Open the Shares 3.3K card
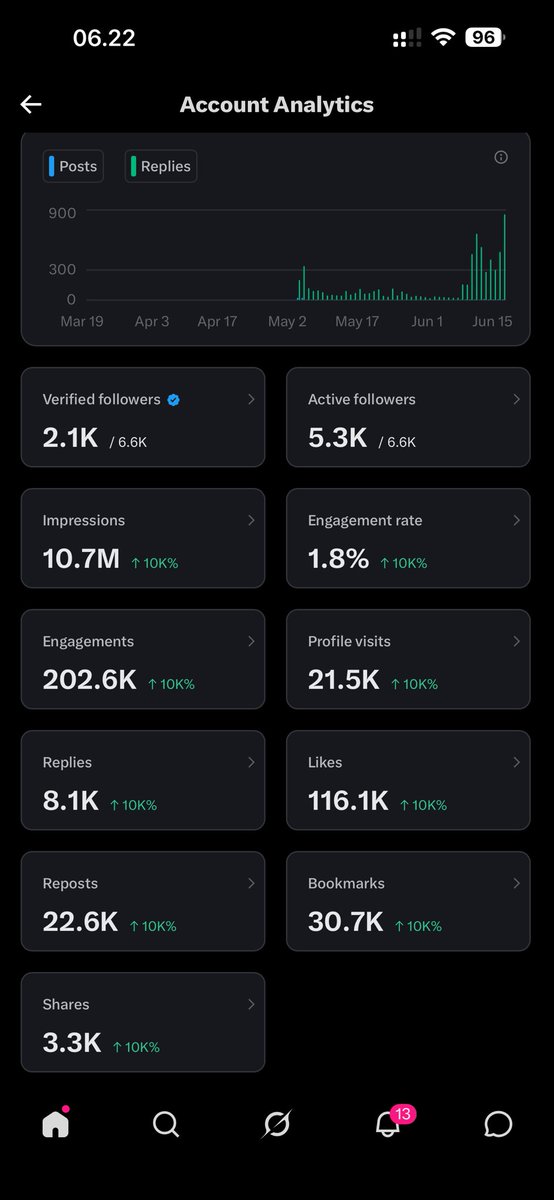This screenshot has height=1200, width=554. tap(143, 1022)
